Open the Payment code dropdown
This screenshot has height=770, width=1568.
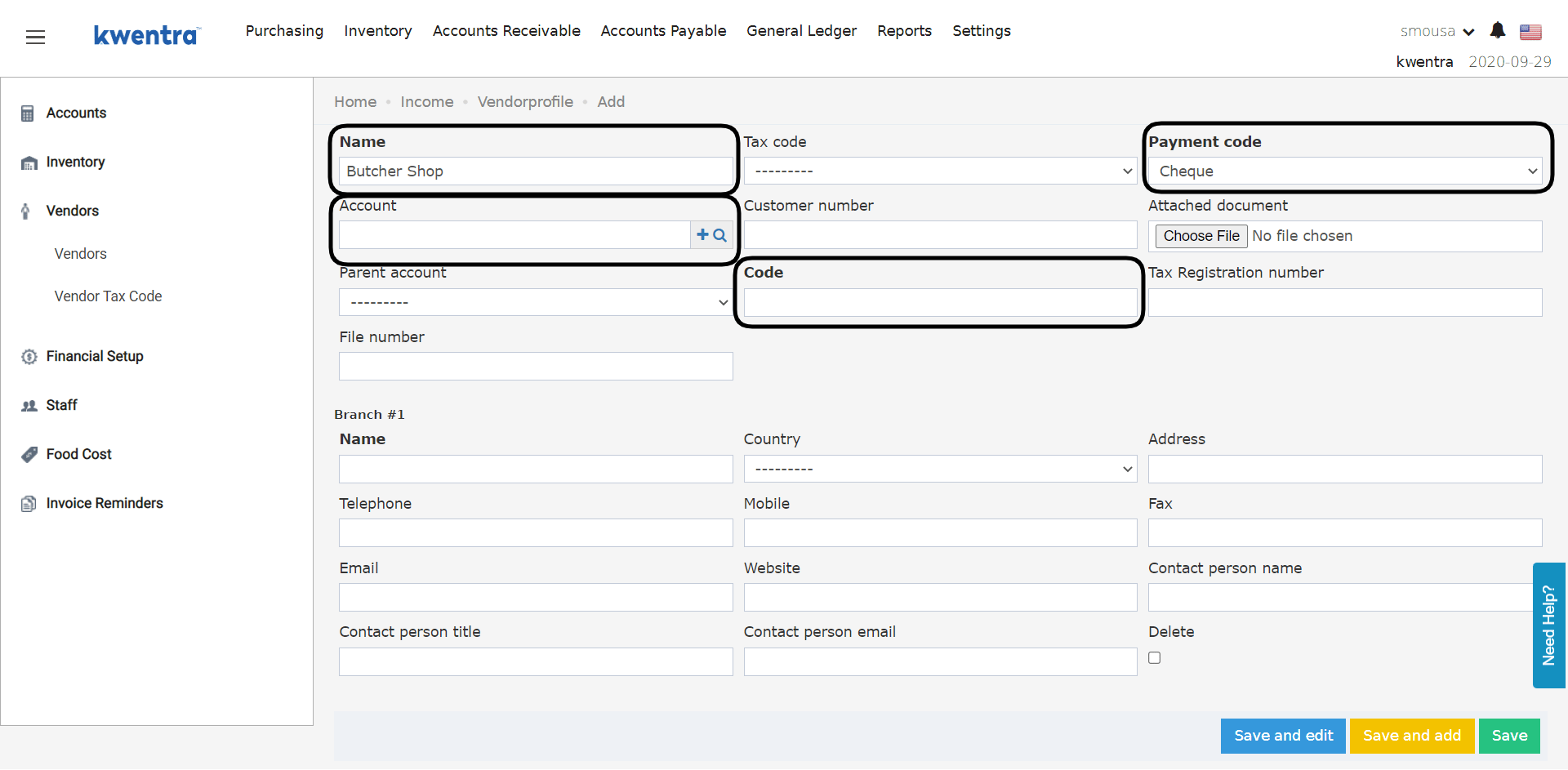point(1345,171)
